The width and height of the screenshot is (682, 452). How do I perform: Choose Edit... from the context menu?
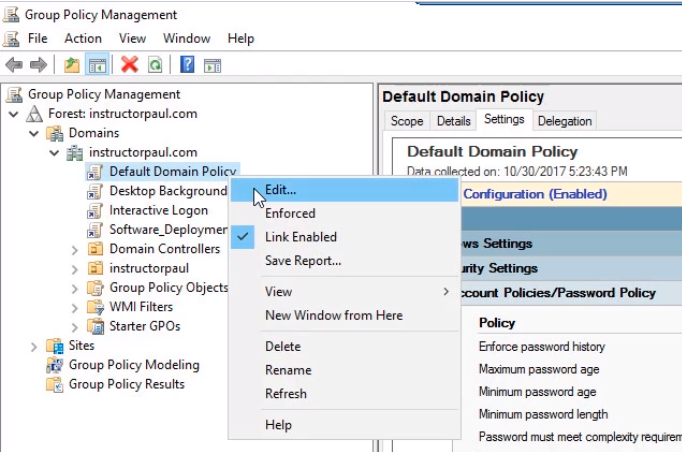280,189
